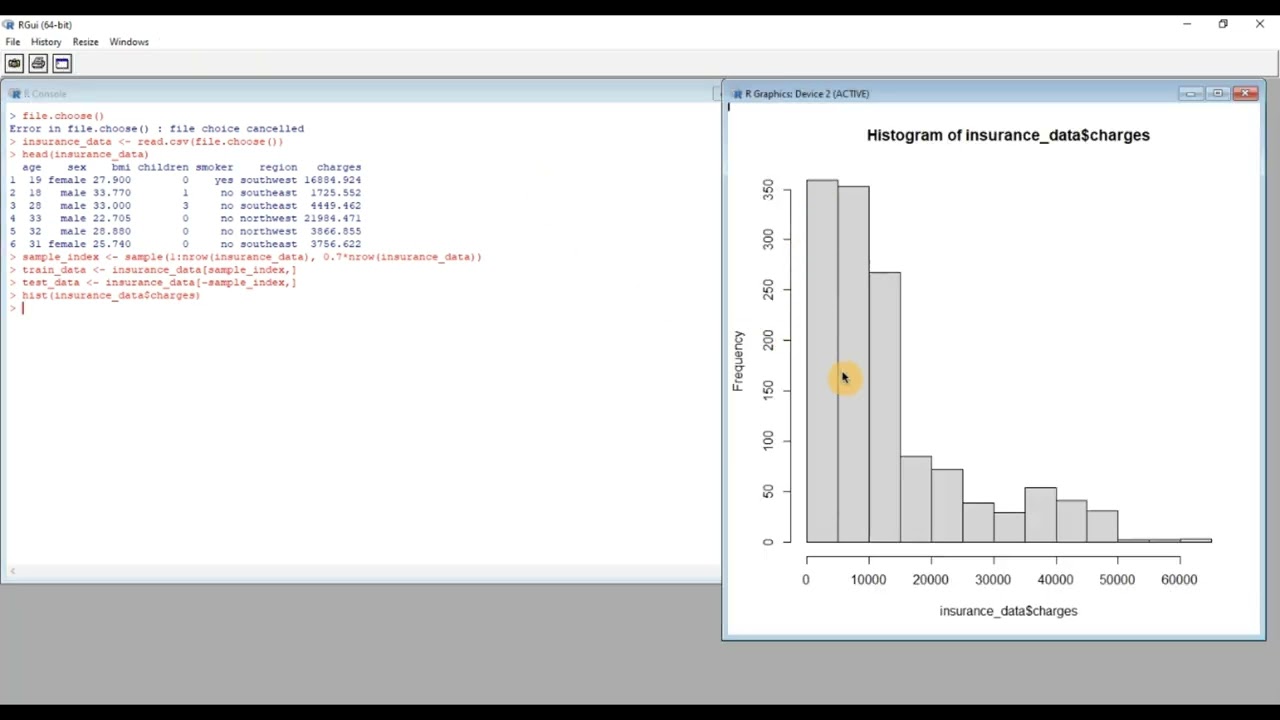Click the 'region' column header in console

click(x=278, y=167)
